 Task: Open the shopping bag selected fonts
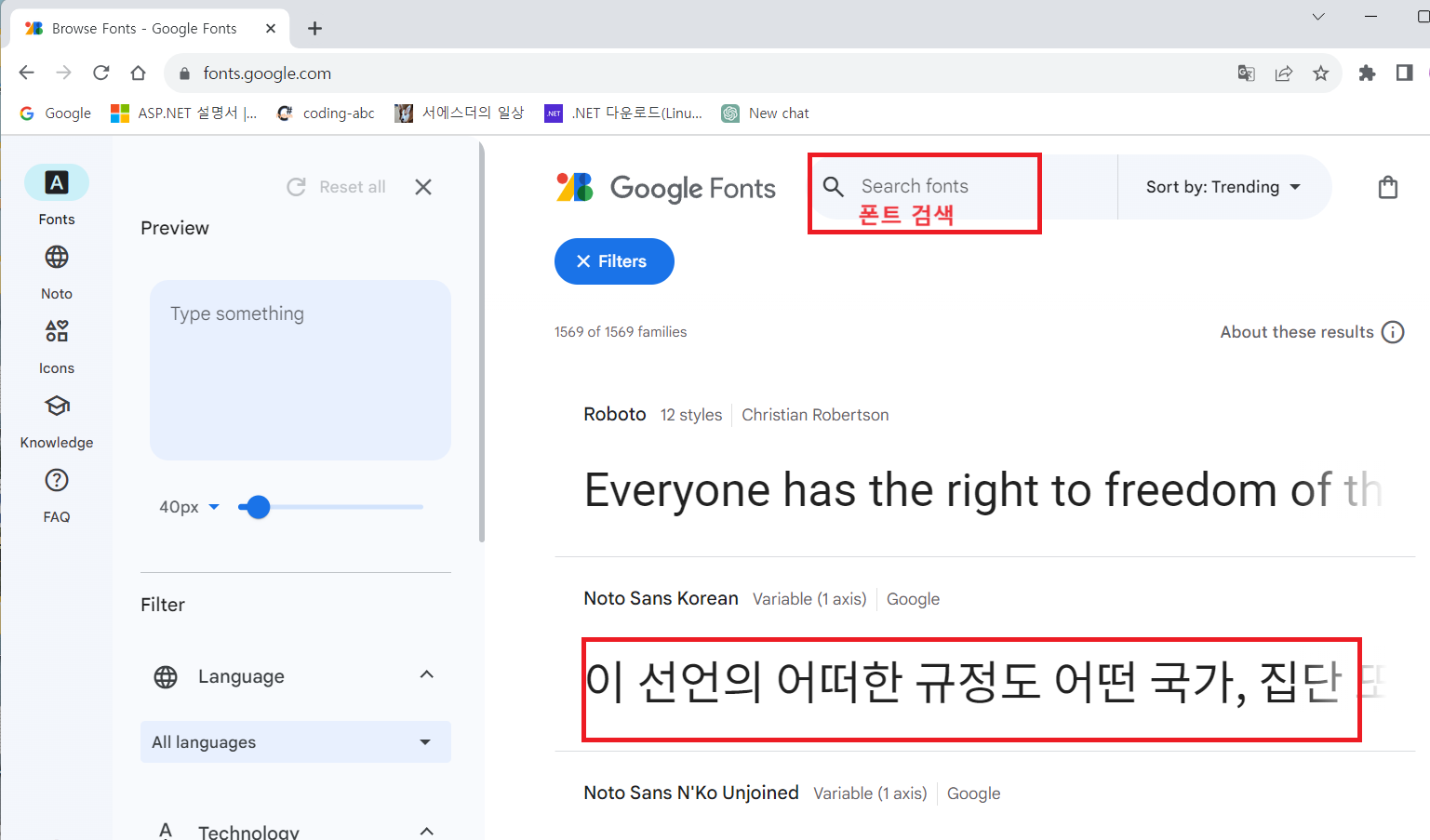coord(1387,187)
